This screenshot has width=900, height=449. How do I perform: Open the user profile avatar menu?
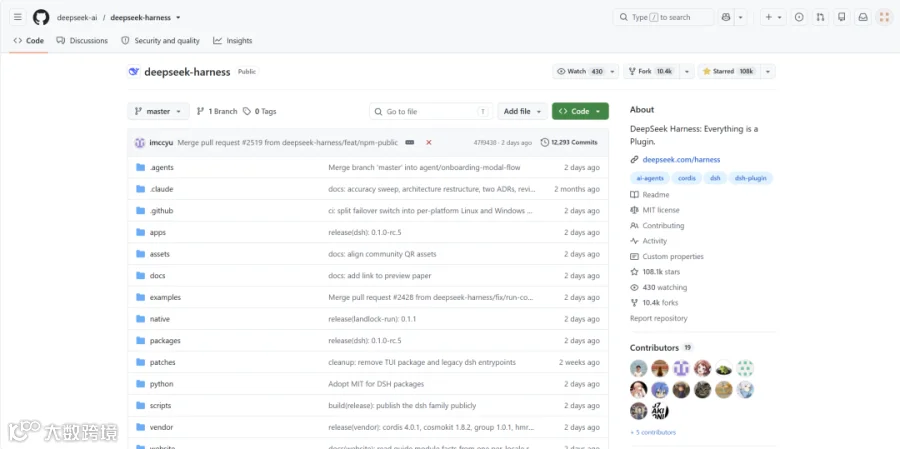[x=884, y=17]
